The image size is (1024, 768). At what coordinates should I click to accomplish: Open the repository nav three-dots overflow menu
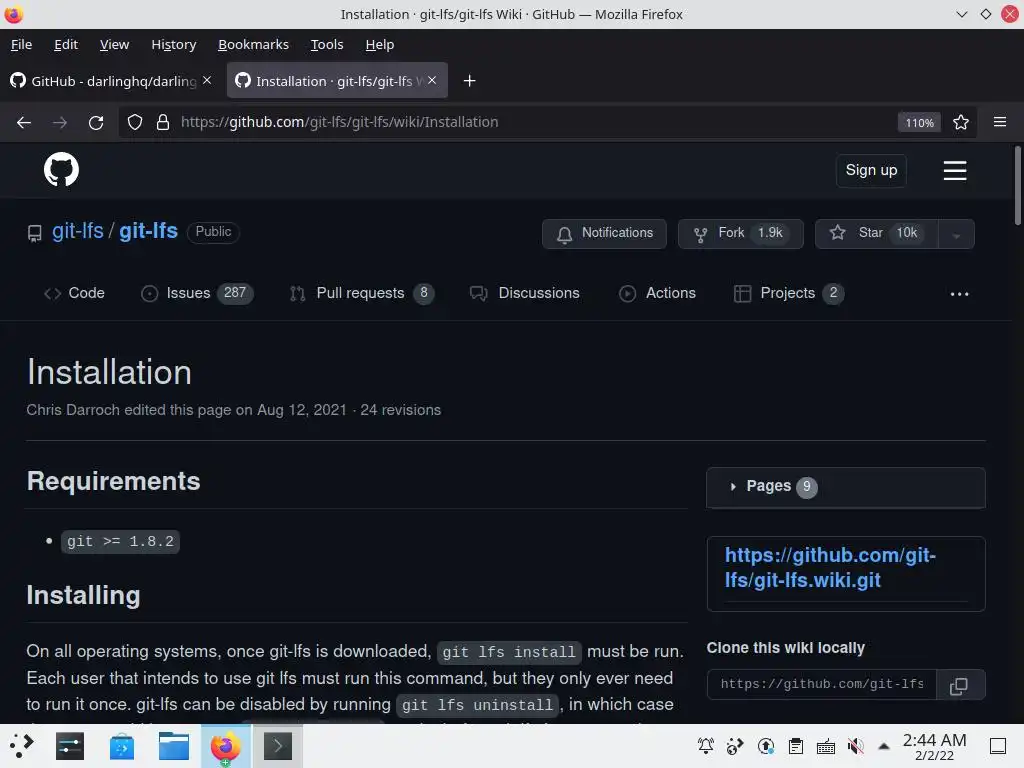tap(959, 294)
